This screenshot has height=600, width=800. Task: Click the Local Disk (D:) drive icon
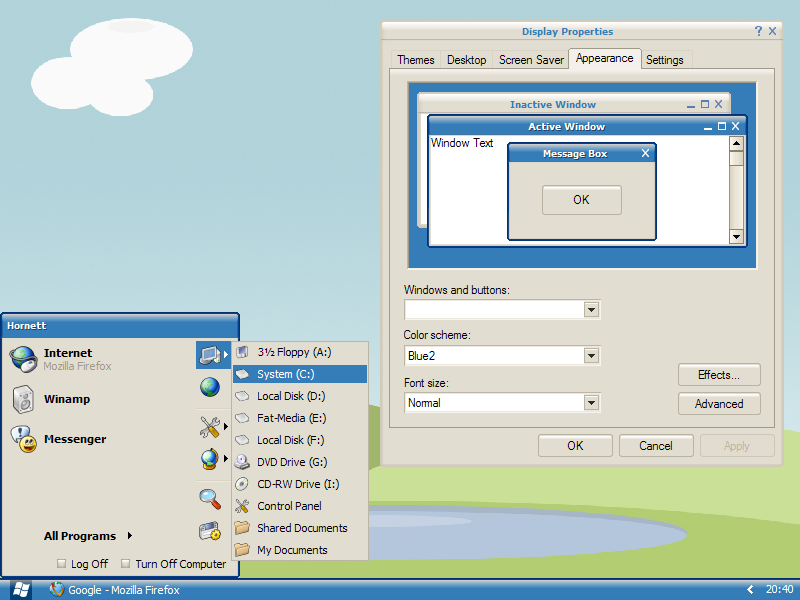pos(242,396)
